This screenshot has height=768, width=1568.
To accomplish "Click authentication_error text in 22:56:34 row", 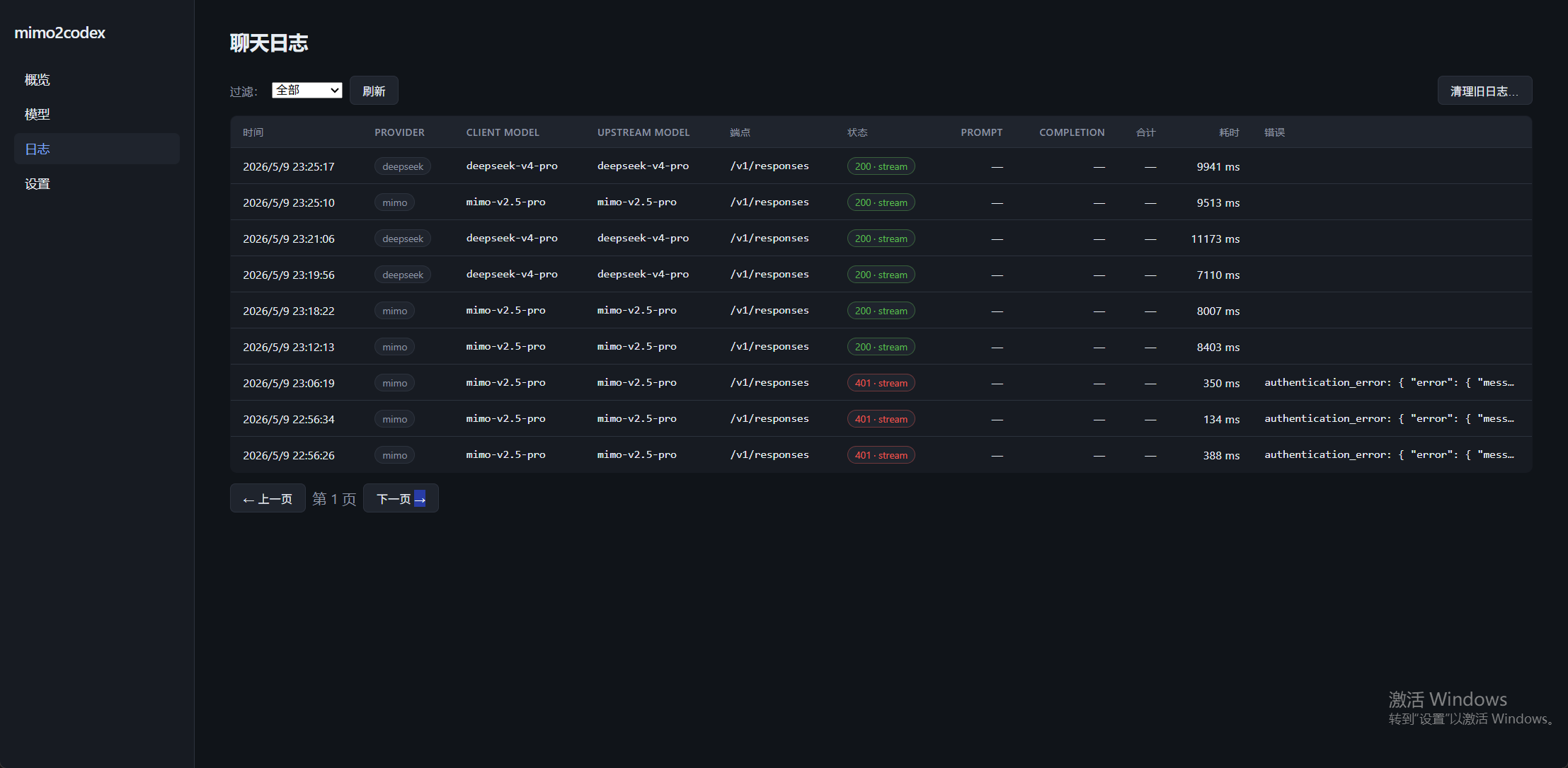I will 1390,418.
